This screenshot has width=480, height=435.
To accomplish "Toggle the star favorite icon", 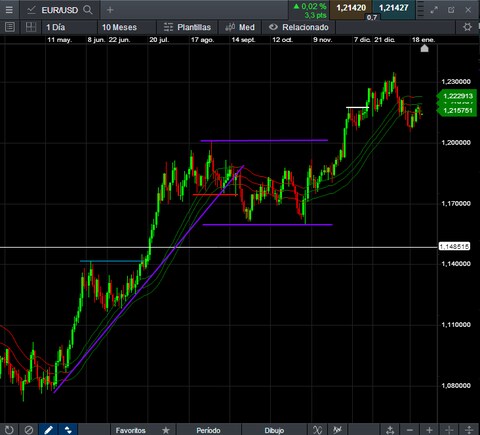I will 166,430.
